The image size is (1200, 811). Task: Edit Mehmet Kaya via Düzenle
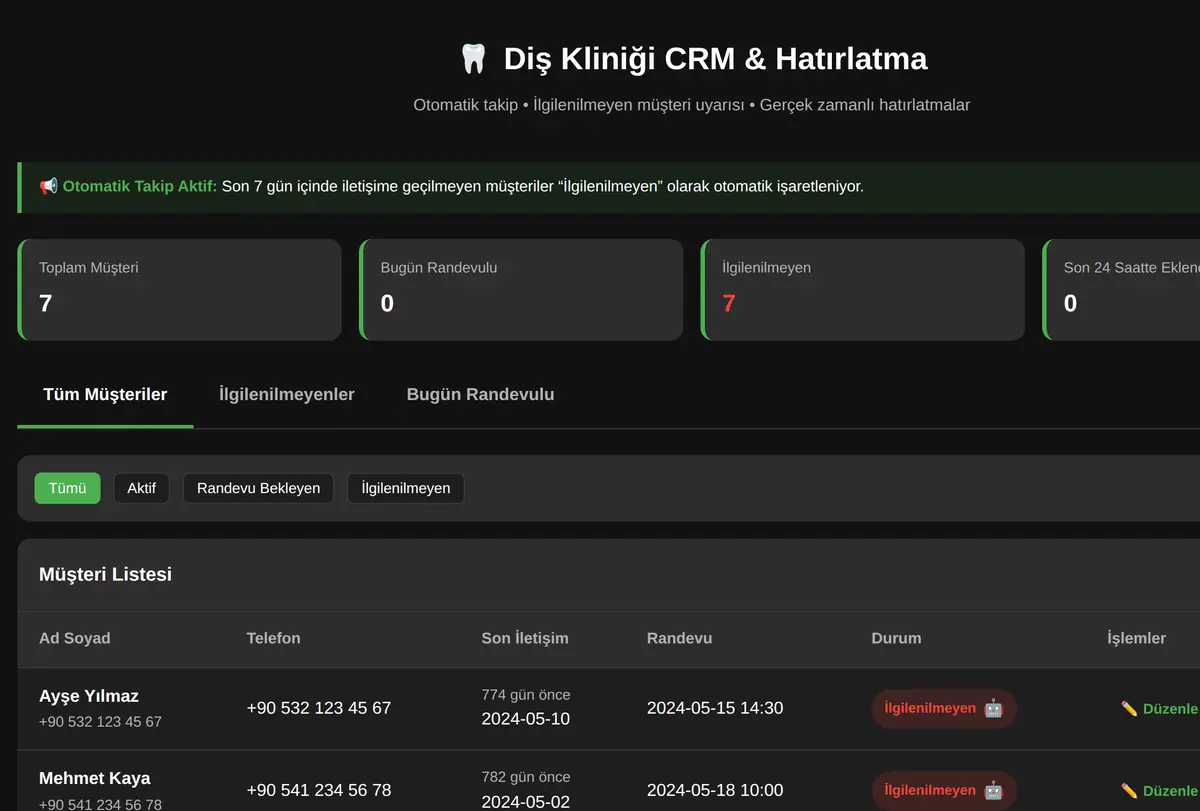1160,790
